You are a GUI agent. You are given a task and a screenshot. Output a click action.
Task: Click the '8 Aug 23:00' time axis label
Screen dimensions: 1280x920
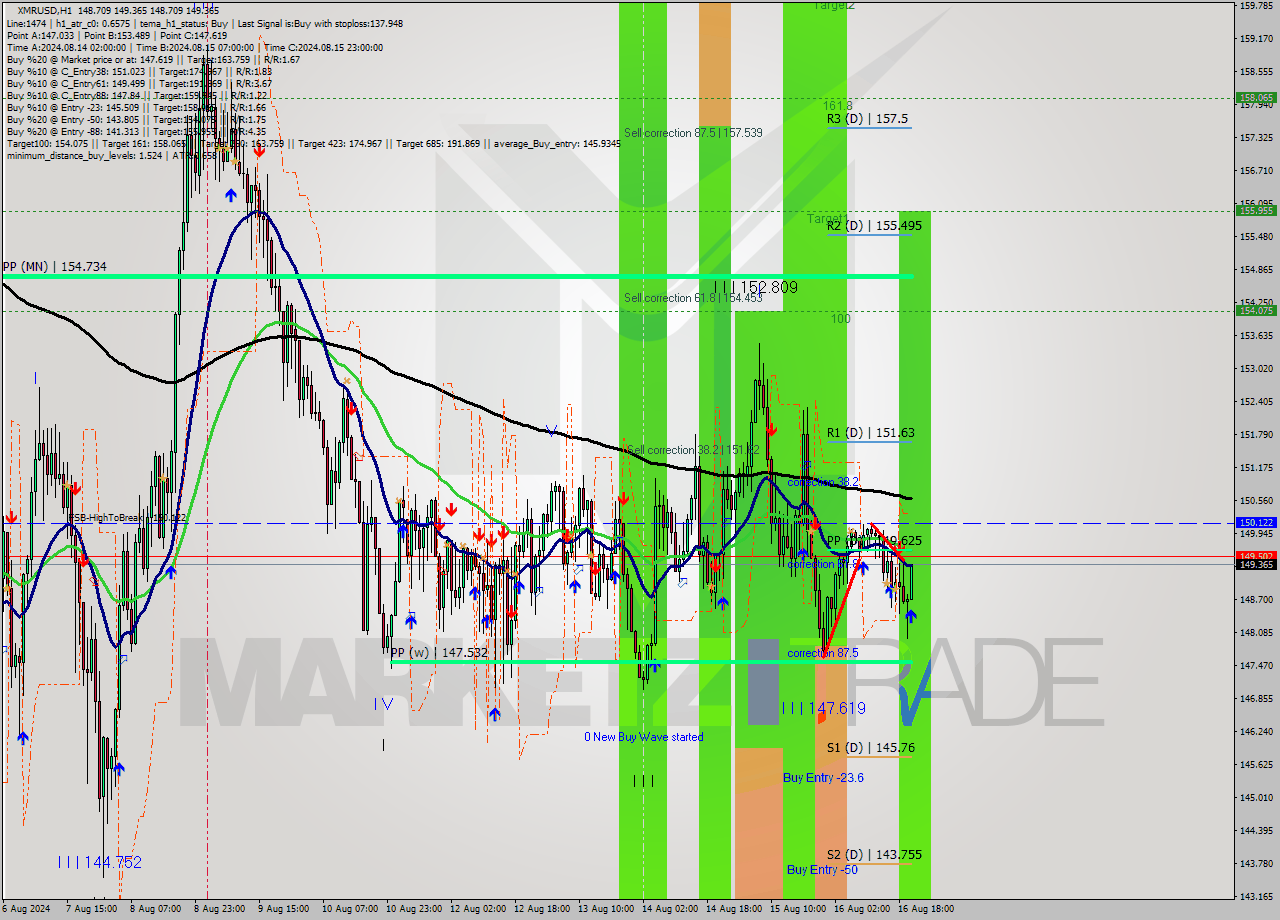click(x=221, y=909)
